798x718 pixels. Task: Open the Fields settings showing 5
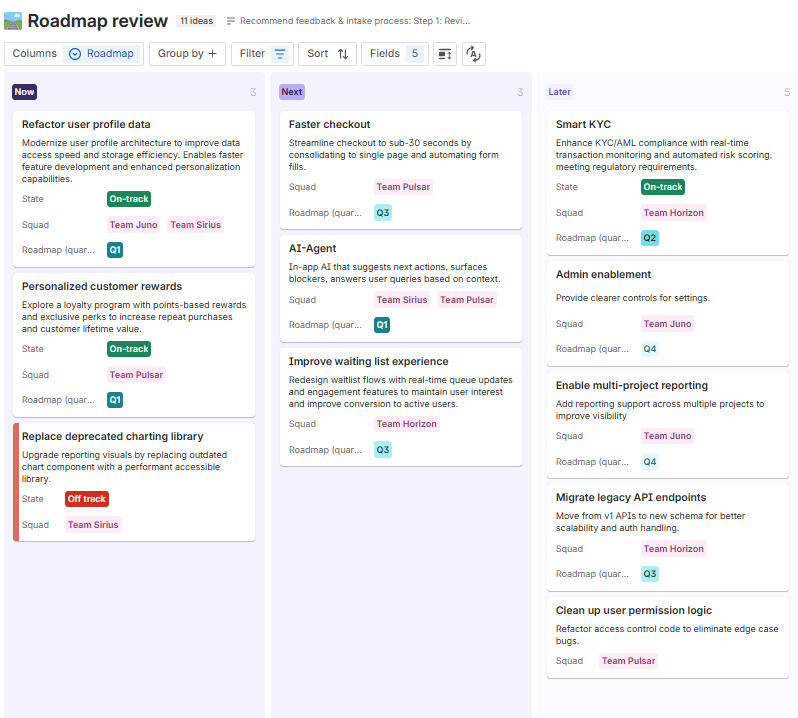395,54
